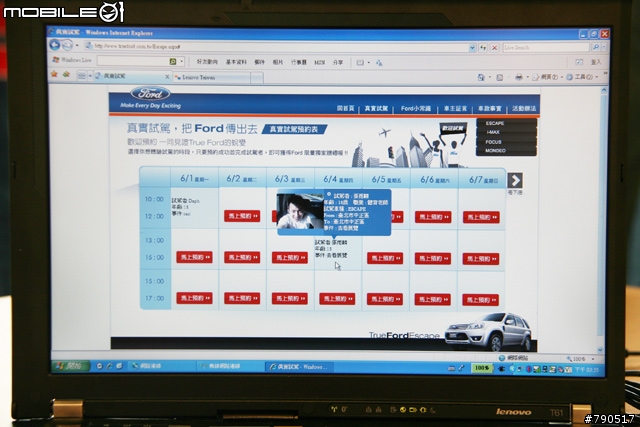
Task: Open 郵件 in the Windows Live toolbar
Action: click(x=260, y=62)
